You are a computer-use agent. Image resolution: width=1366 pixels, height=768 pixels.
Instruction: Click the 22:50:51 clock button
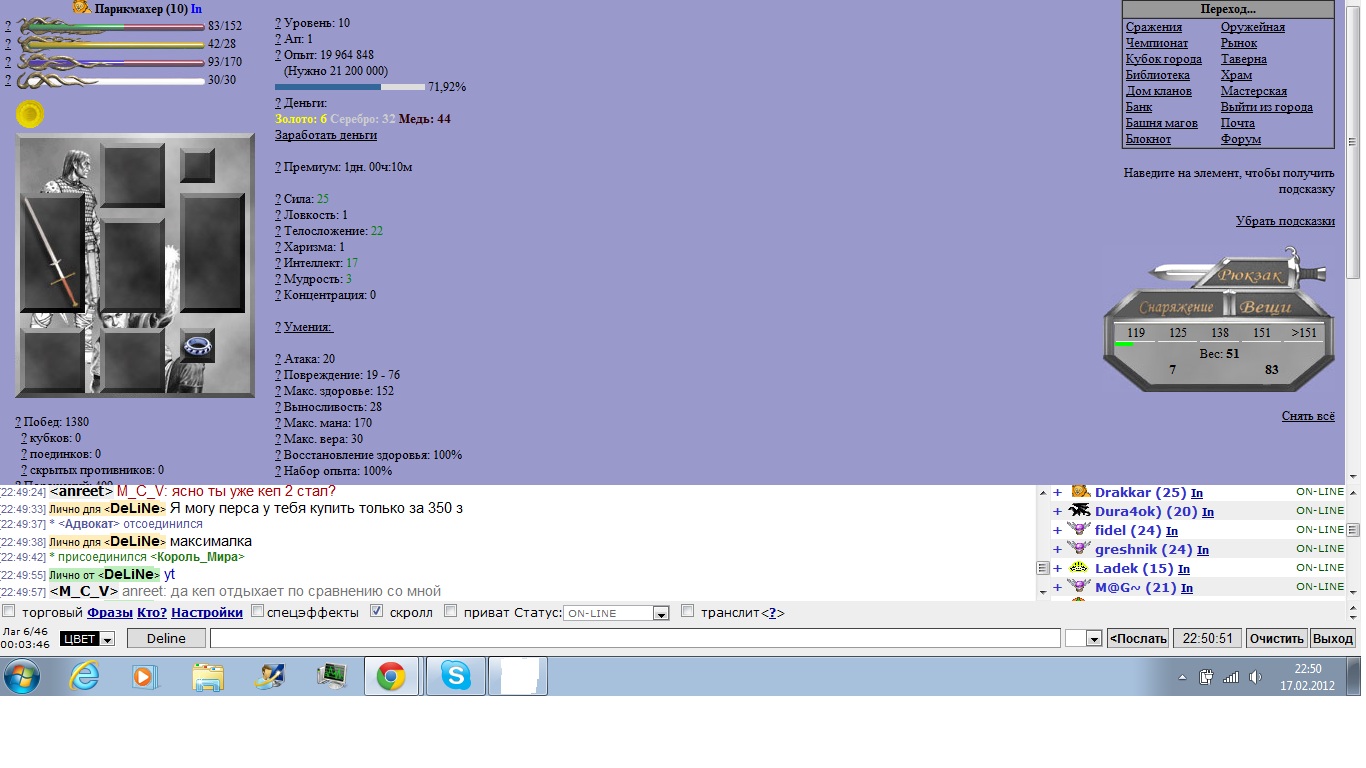click(x=1208, y=638)
